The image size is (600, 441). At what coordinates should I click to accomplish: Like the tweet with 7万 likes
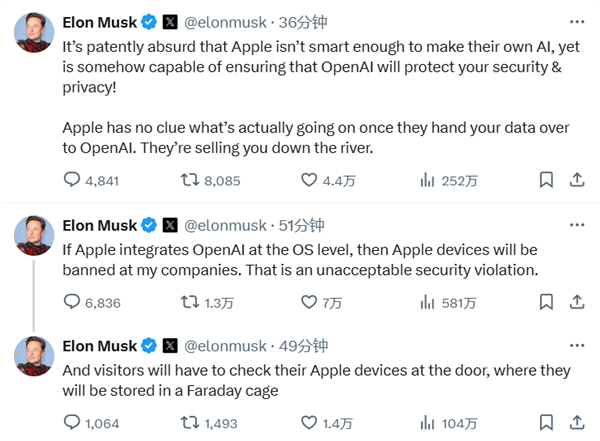click(x=309, y=302)
